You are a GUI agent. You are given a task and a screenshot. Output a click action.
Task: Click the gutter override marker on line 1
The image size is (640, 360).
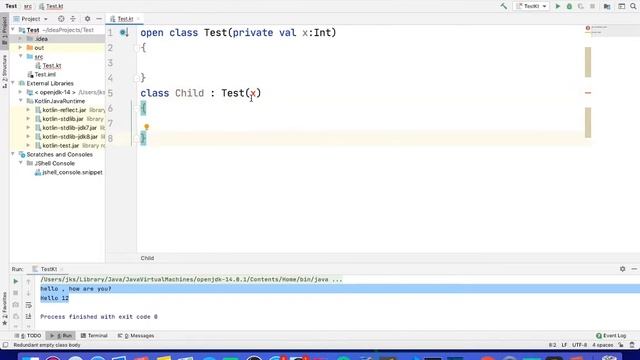coord(124,33)
